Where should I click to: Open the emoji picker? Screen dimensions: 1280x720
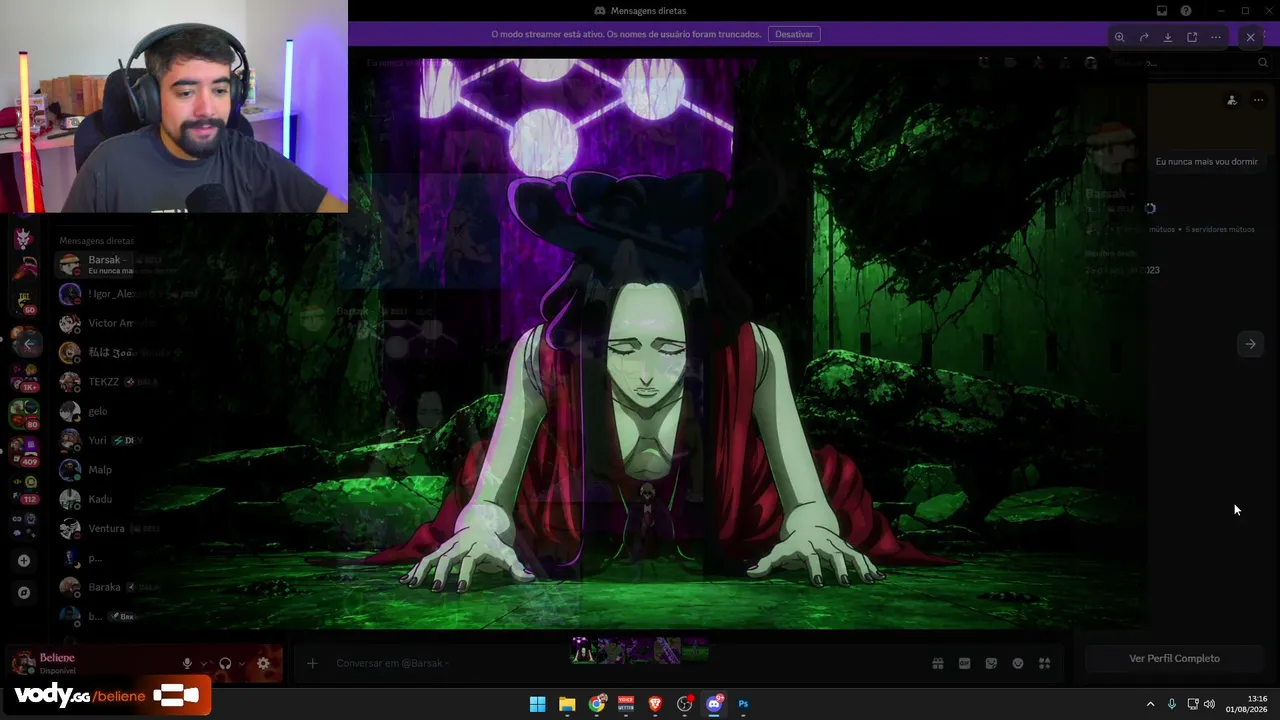(1018, 663)
